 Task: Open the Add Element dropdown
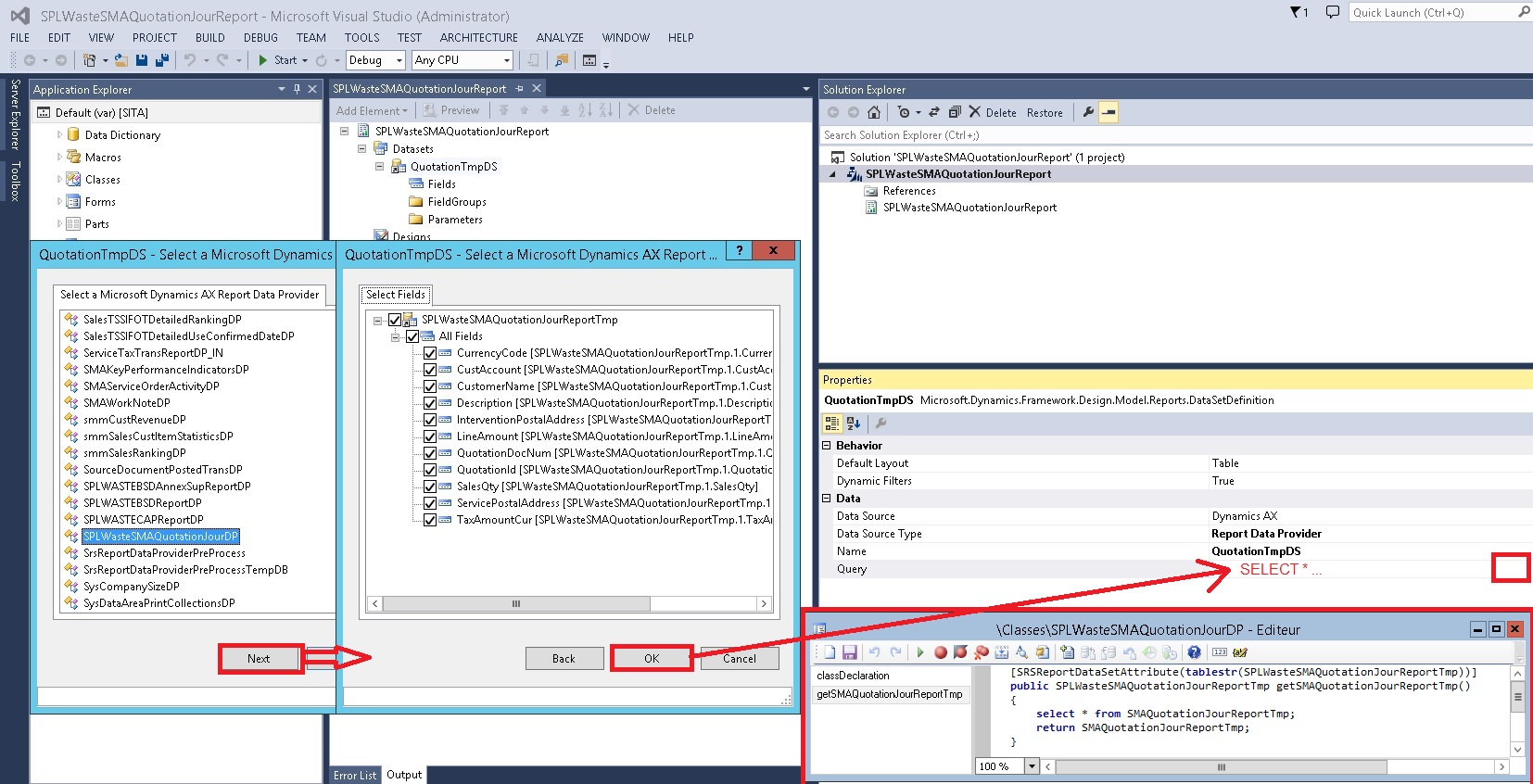coord(372,110)
